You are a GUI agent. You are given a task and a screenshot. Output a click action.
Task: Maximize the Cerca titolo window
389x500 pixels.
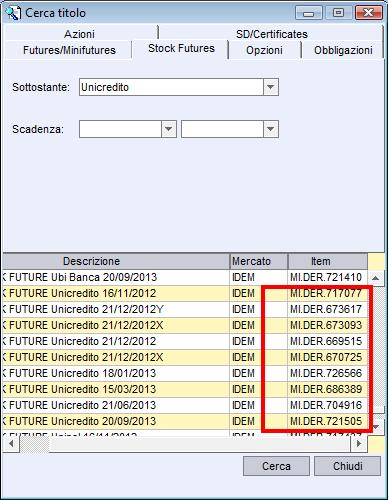(x=338, y=13)
